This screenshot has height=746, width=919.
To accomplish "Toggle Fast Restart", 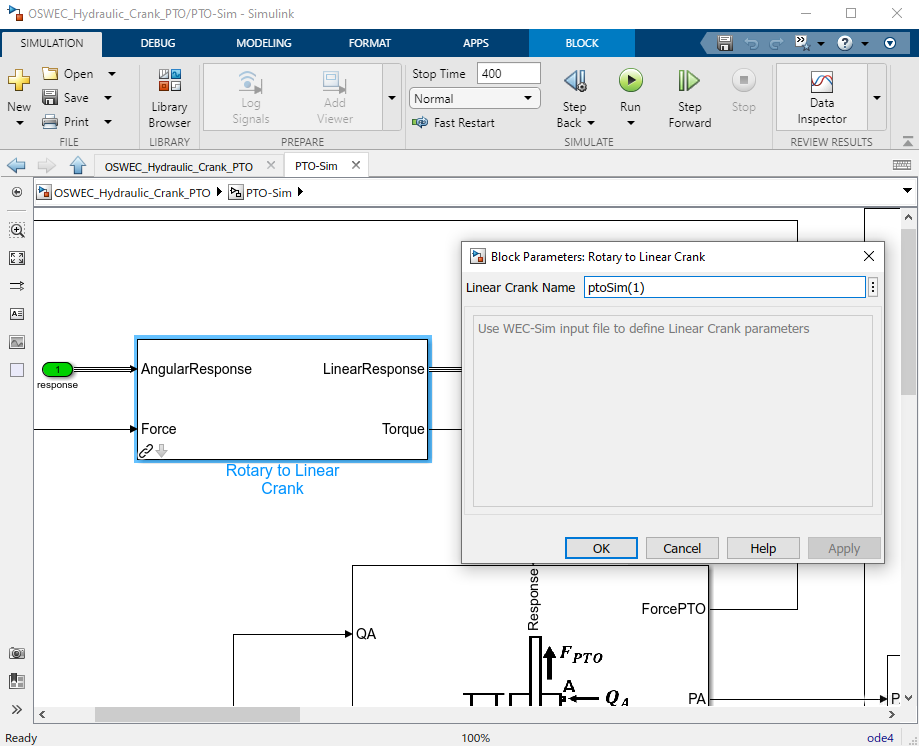I will tap(454, 122).
